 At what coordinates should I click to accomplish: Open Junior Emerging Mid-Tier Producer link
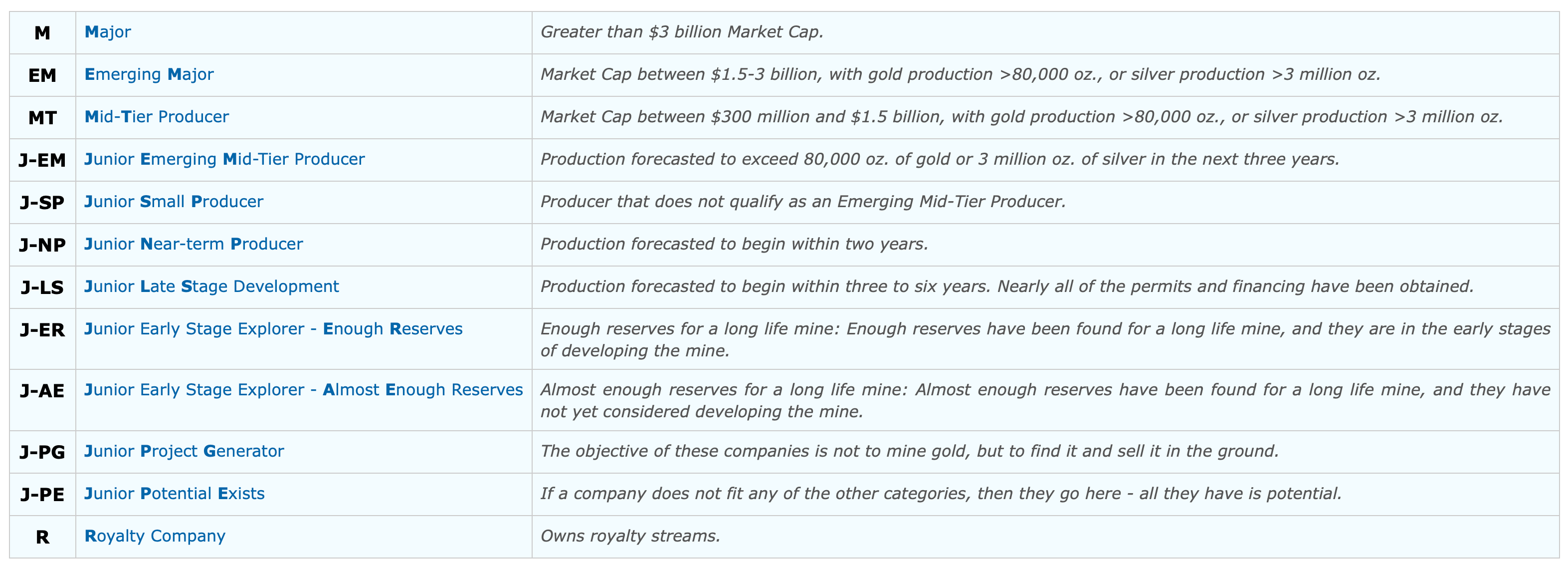(x=224, y=159)
